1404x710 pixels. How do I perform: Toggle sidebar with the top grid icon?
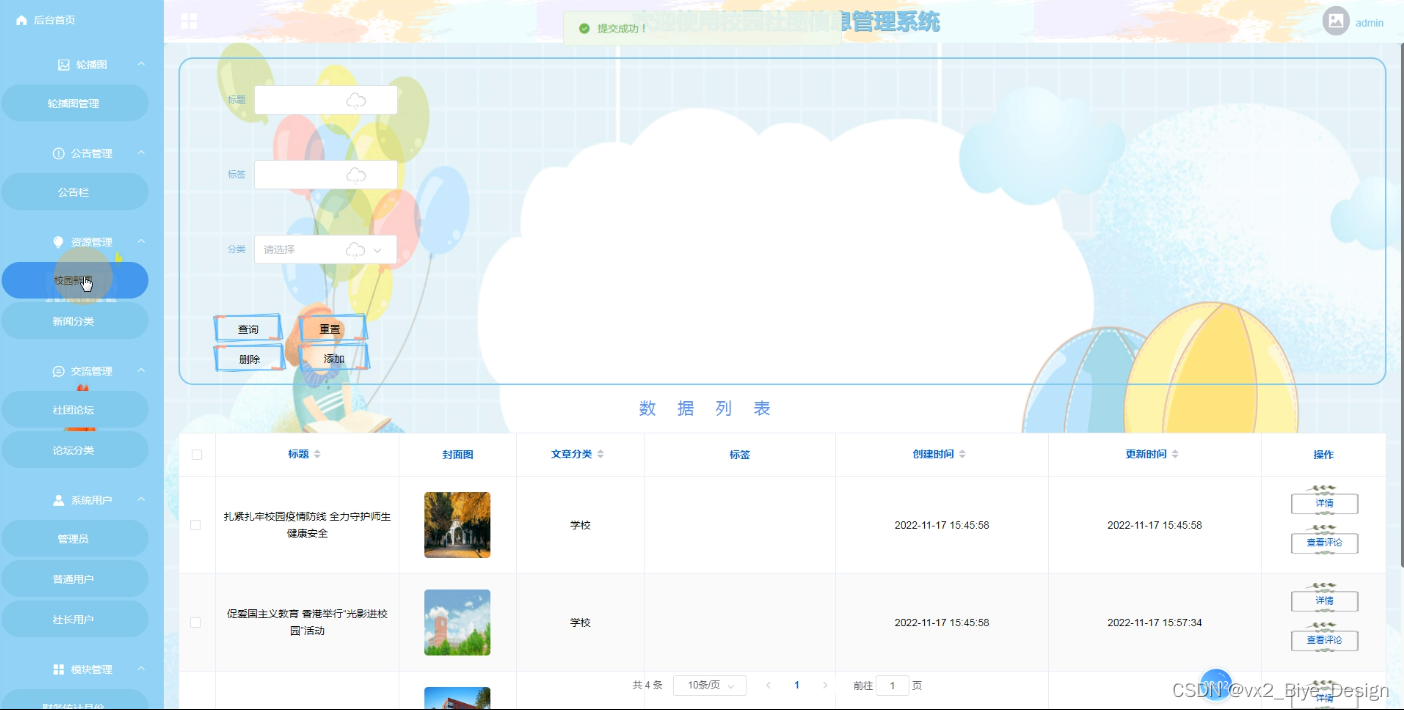189,21
